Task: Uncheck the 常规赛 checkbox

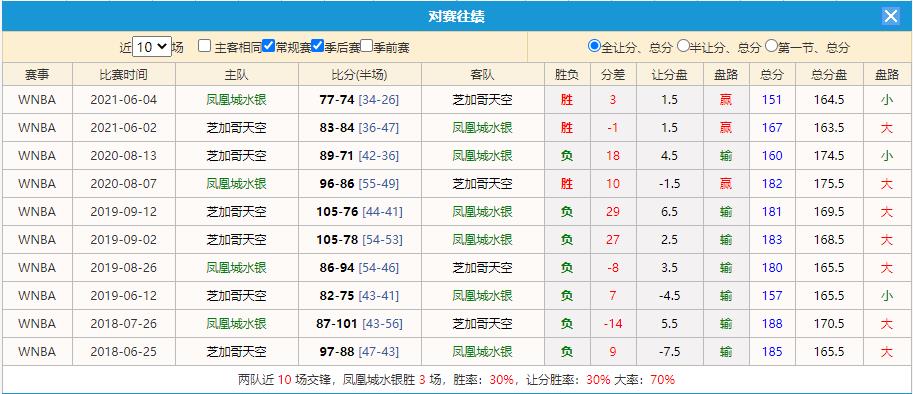Action: click(268, 46)
